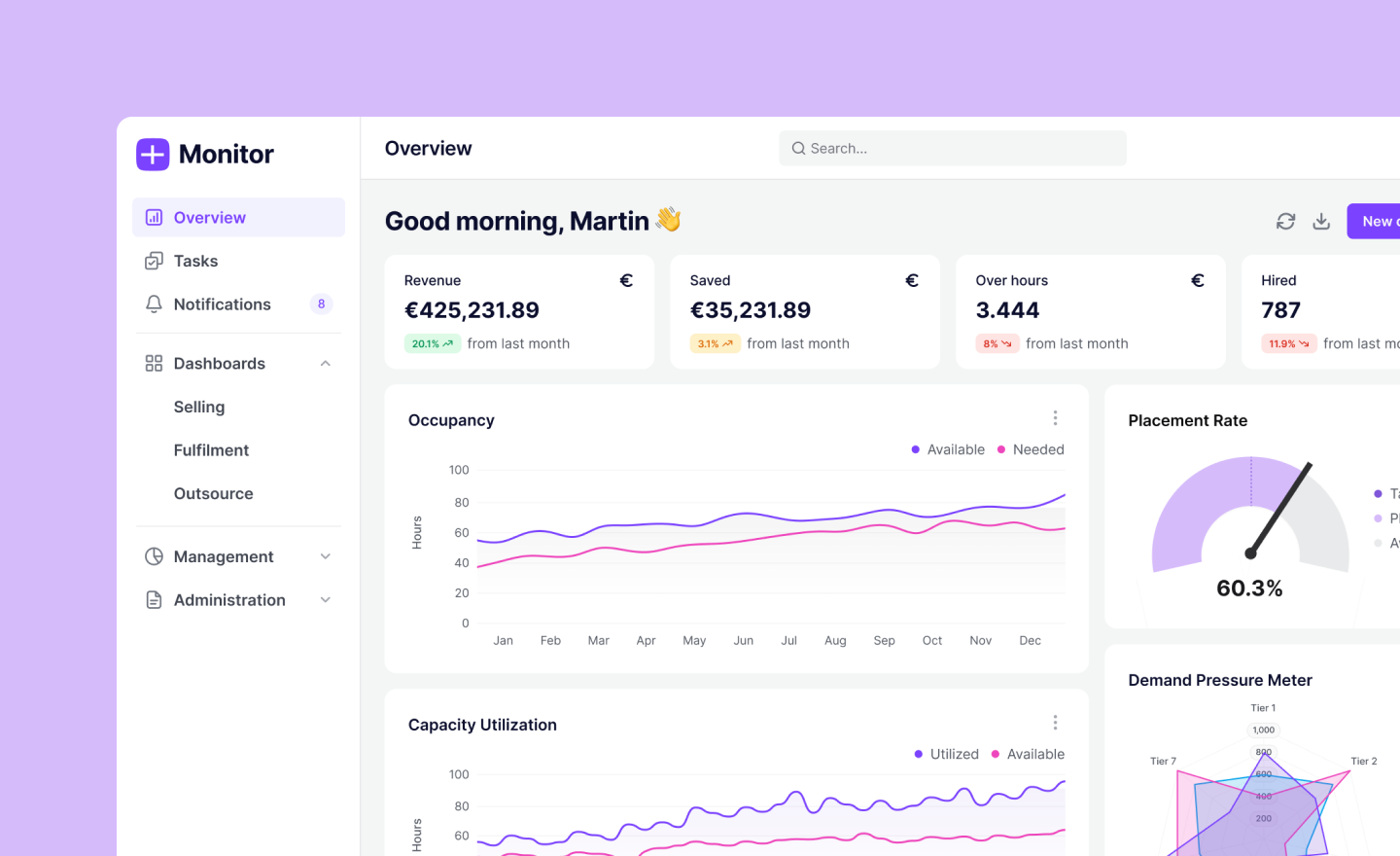Click the euro icon on Revenue card
This screenshot has height=856, width=1400.
(x=626, y=280)
